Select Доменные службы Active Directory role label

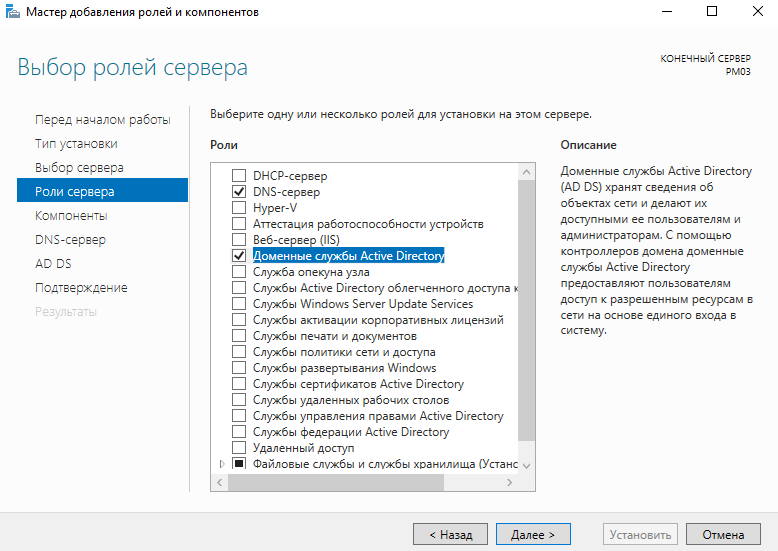pos(348,256)
